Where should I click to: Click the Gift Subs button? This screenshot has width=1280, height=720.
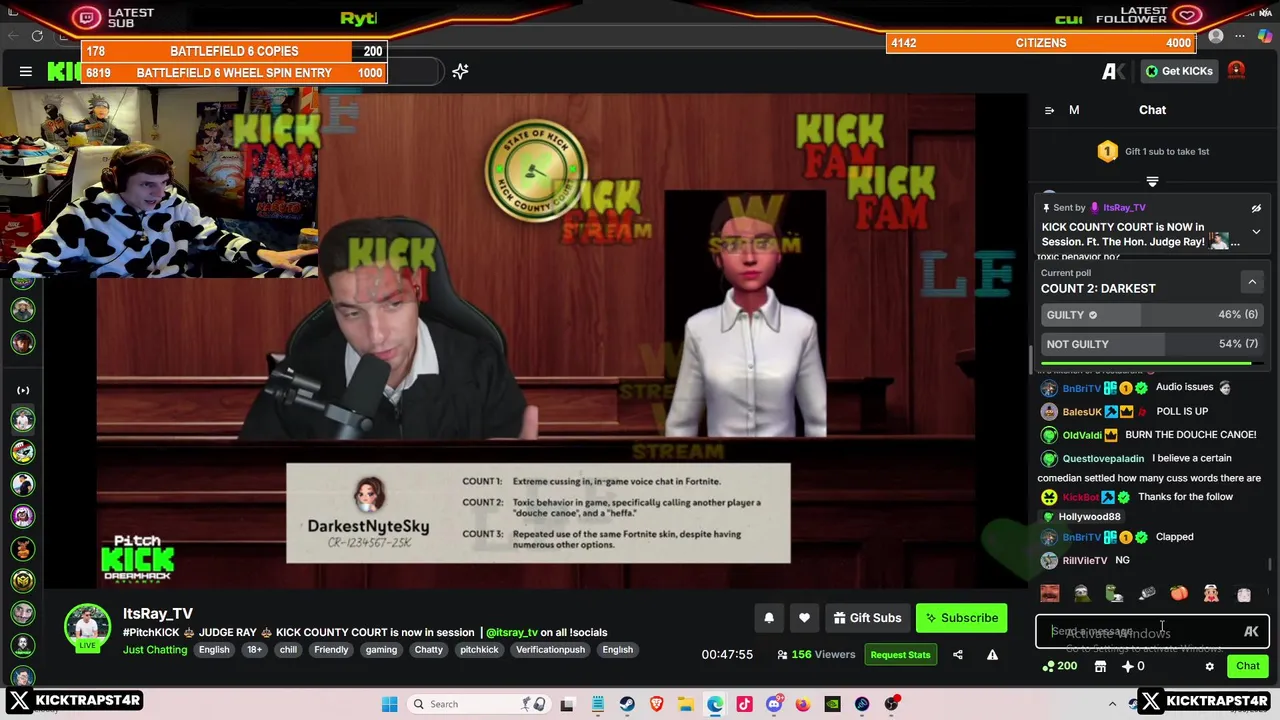(x=867, y=618)
